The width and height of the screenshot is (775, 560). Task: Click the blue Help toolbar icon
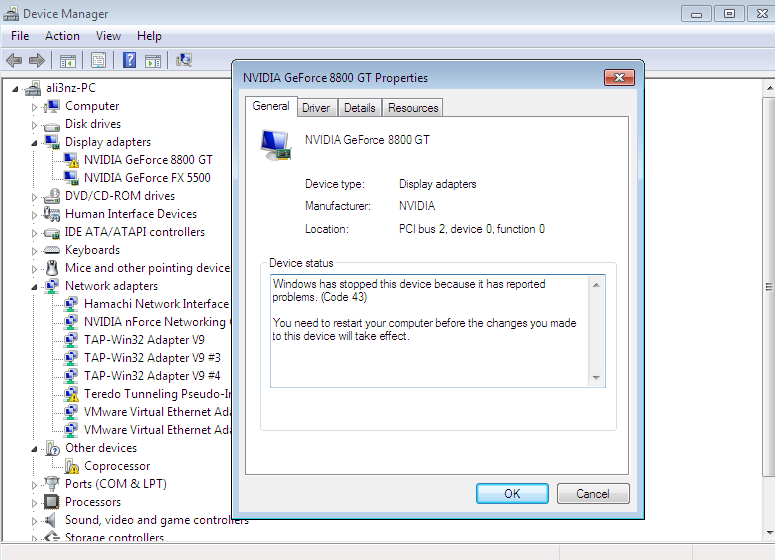129,60
